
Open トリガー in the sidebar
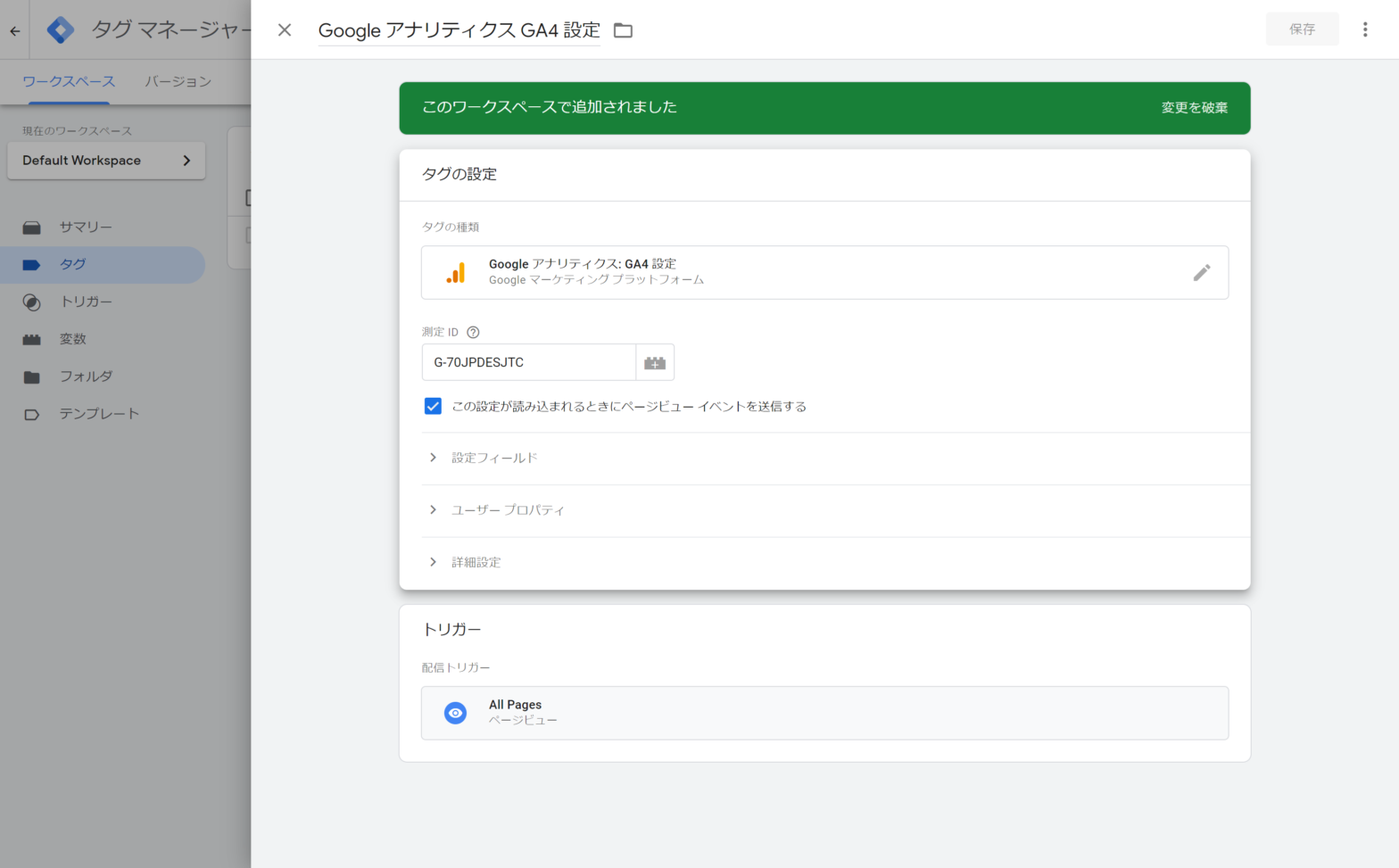(86, 302)
